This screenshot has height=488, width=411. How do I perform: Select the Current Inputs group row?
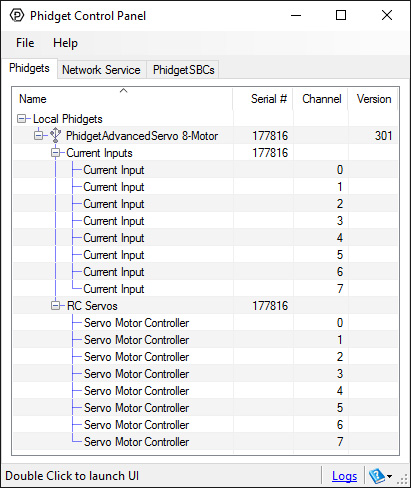[206, 153]
